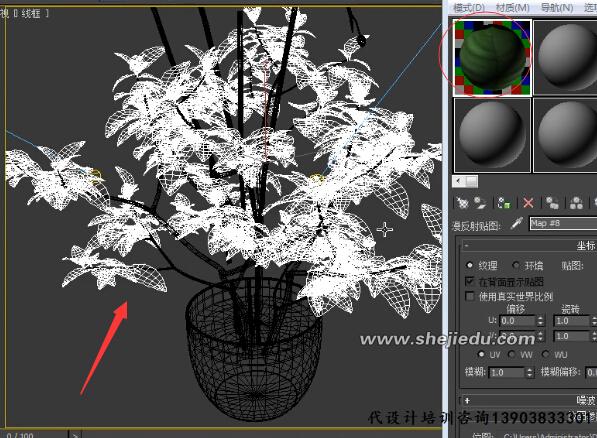Assign material to selection icon
597x438 pixels.
pos(504,203)
